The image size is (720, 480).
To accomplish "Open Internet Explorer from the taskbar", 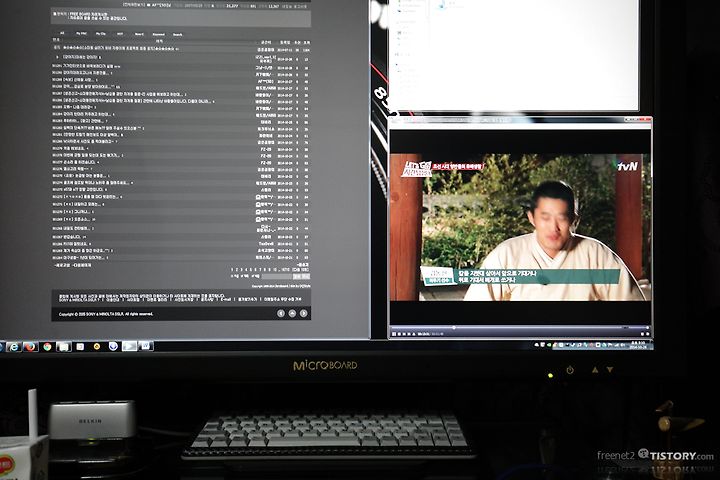I will point(14,347).
